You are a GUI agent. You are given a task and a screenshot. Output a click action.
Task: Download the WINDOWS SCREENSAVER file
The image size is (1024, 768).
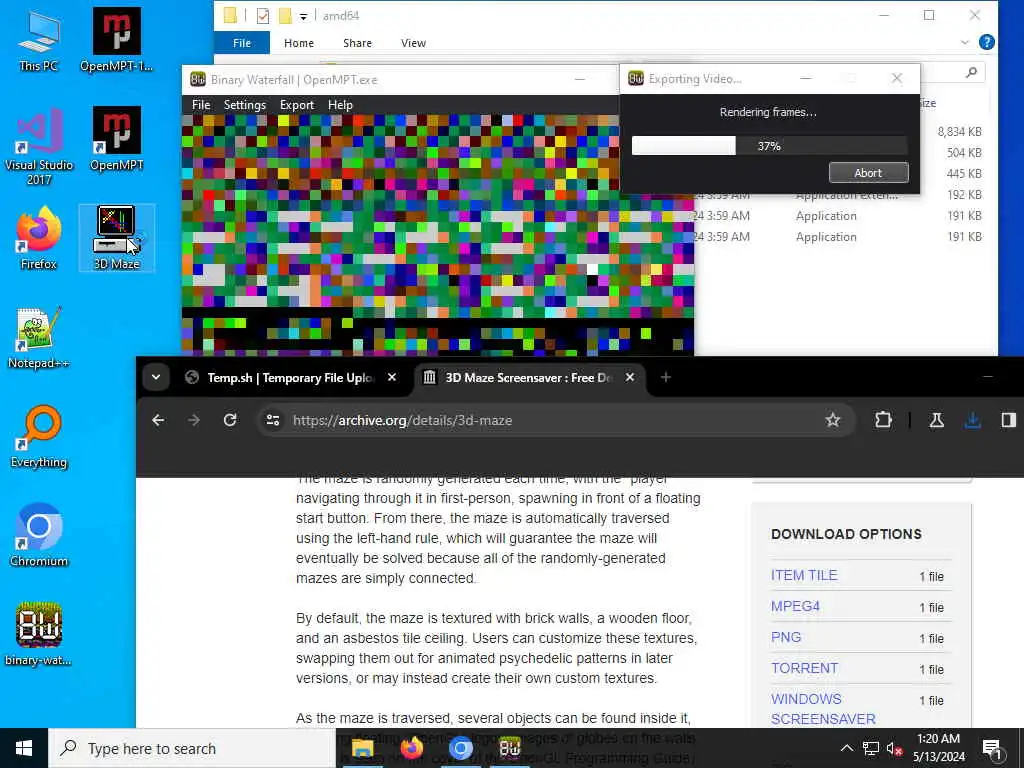click(x=823, y=709)
